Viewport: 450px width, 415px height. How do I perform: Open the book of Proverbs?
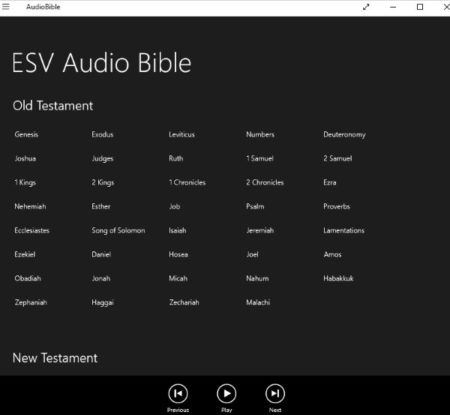tap(337, 206)
